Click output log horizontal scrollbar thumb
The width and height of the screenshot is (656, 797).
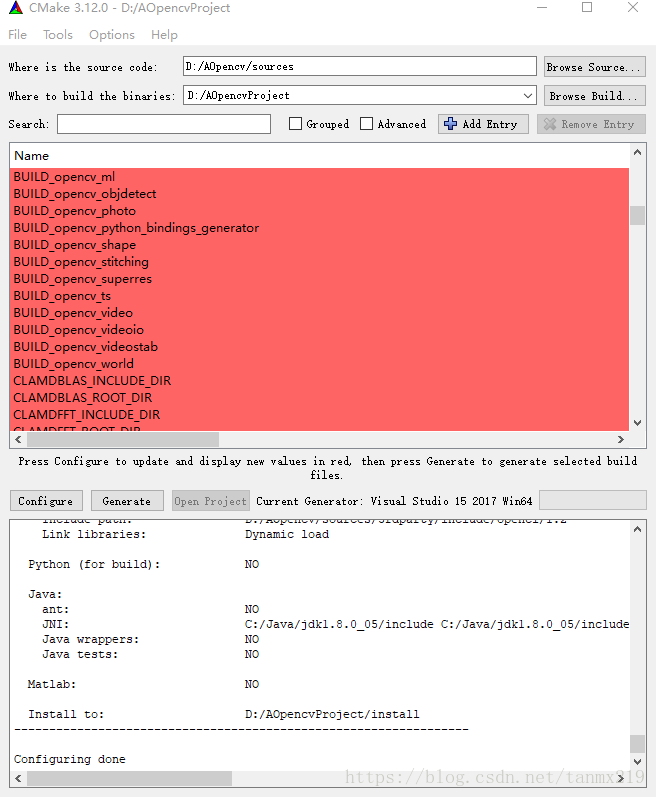click(130, 778)
